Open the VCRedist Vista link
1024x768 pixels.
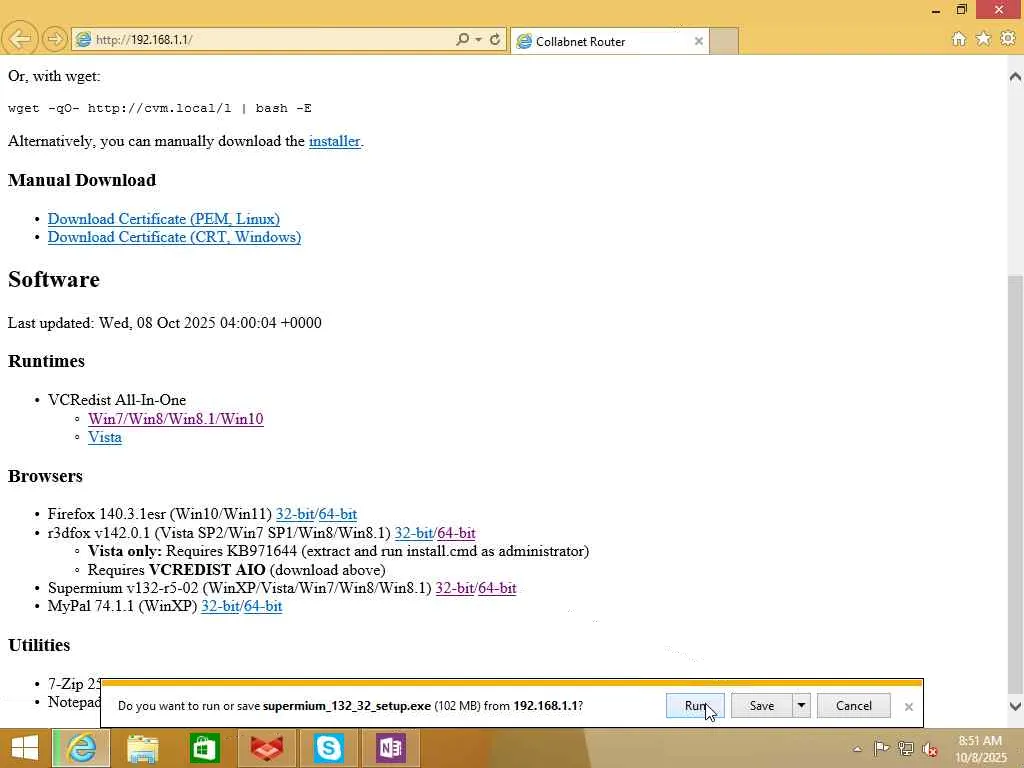pyautogui.click(x=104, y=437)
